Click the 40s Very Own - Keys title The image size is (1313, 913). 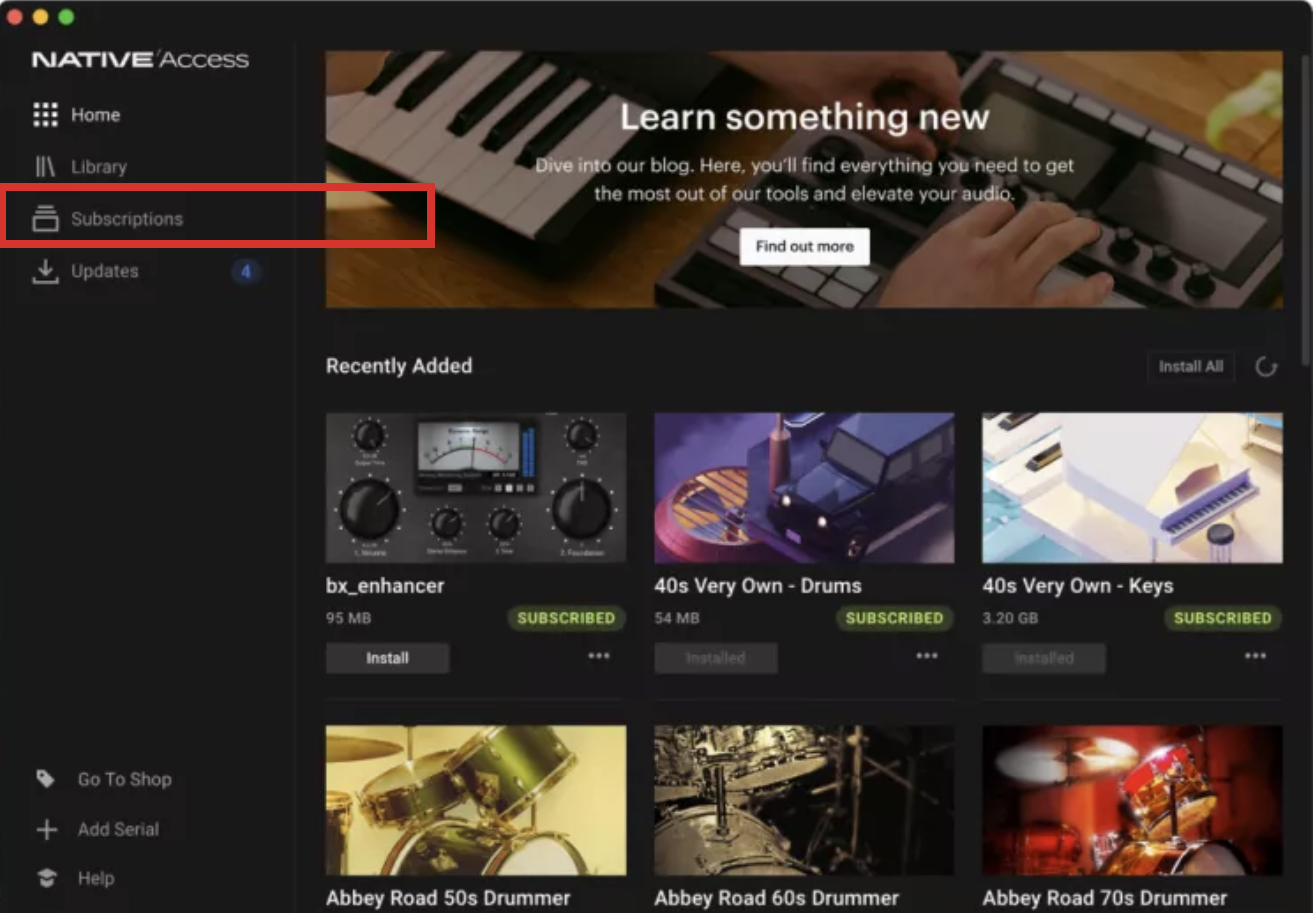1078,586
